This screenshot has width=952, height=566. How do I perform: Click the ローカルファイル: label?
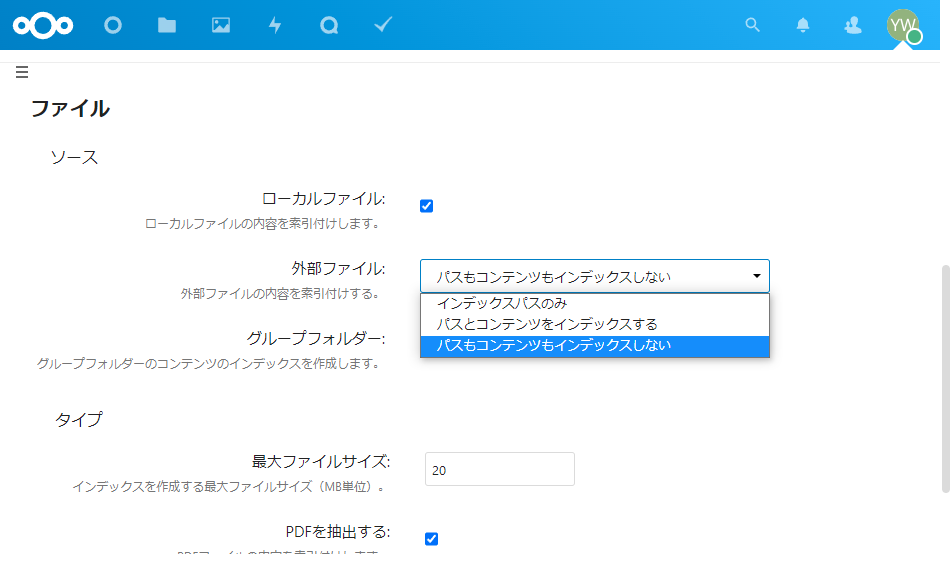pos(324,199)
